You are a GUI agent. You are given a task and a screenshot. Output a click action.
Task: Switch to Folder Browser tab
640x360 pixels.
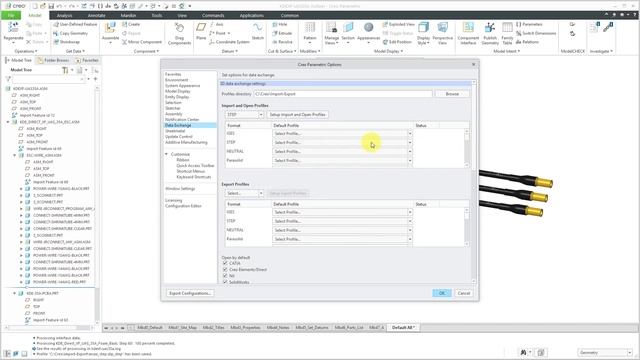[x=53, y=60]
